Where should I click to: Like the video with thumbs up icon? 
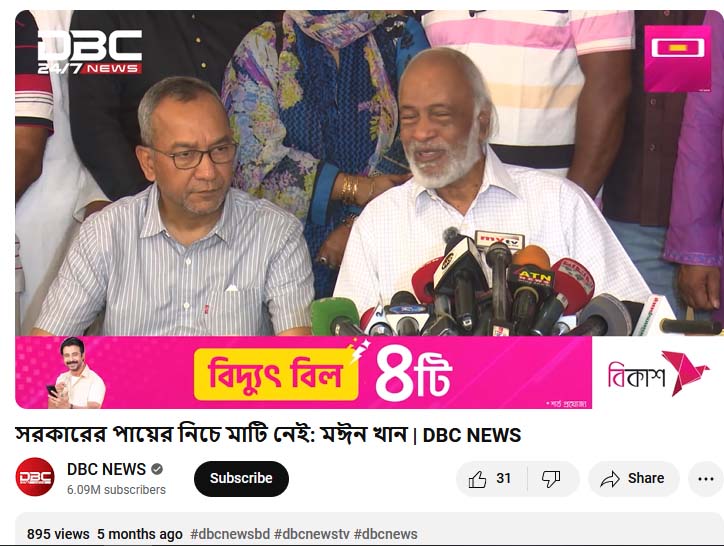pyautogui.click(x=477, y=479)
